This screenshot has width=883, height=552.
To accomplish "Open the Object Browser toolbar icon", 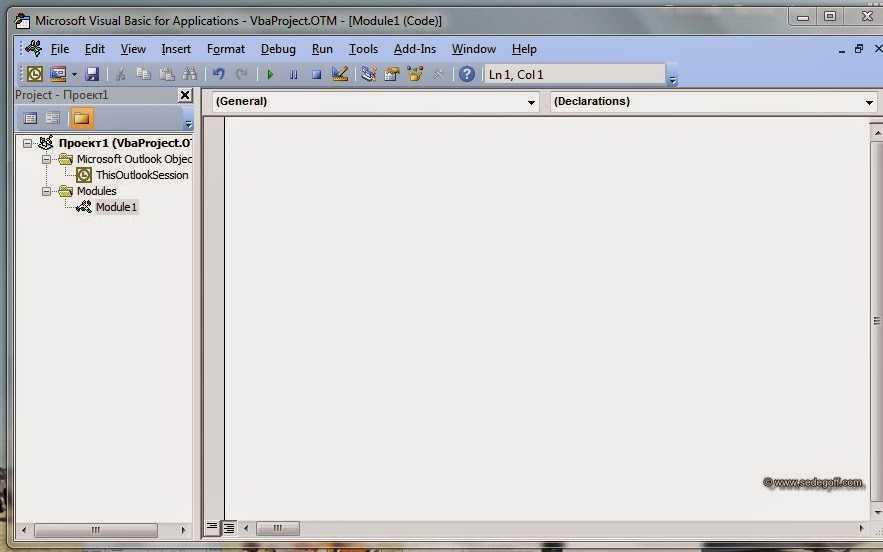I will pyautogui.click(x=416, y=74).
